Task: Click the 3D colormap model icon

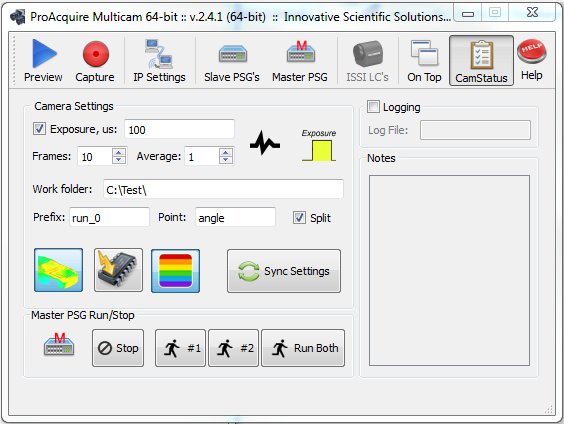Action: pyautogui.click(x=58, y=270)
